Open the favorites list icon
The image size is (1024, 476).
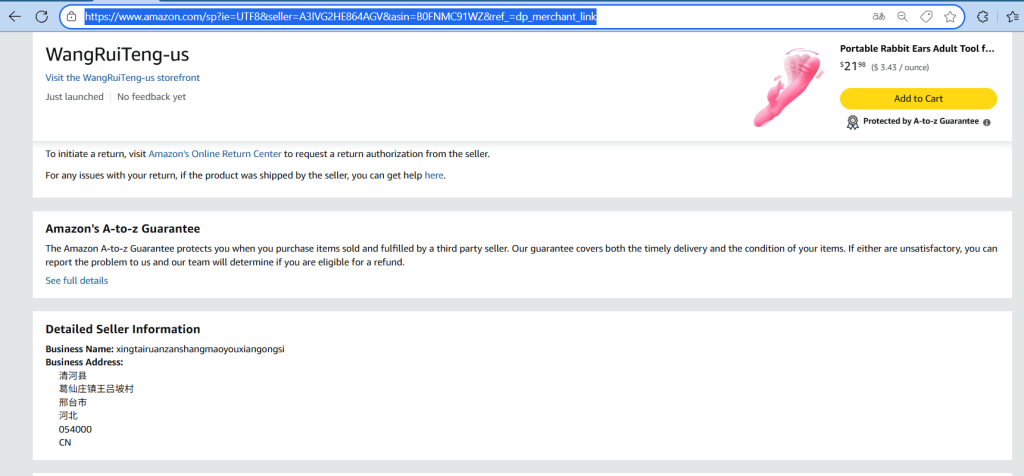[1009, 17]
